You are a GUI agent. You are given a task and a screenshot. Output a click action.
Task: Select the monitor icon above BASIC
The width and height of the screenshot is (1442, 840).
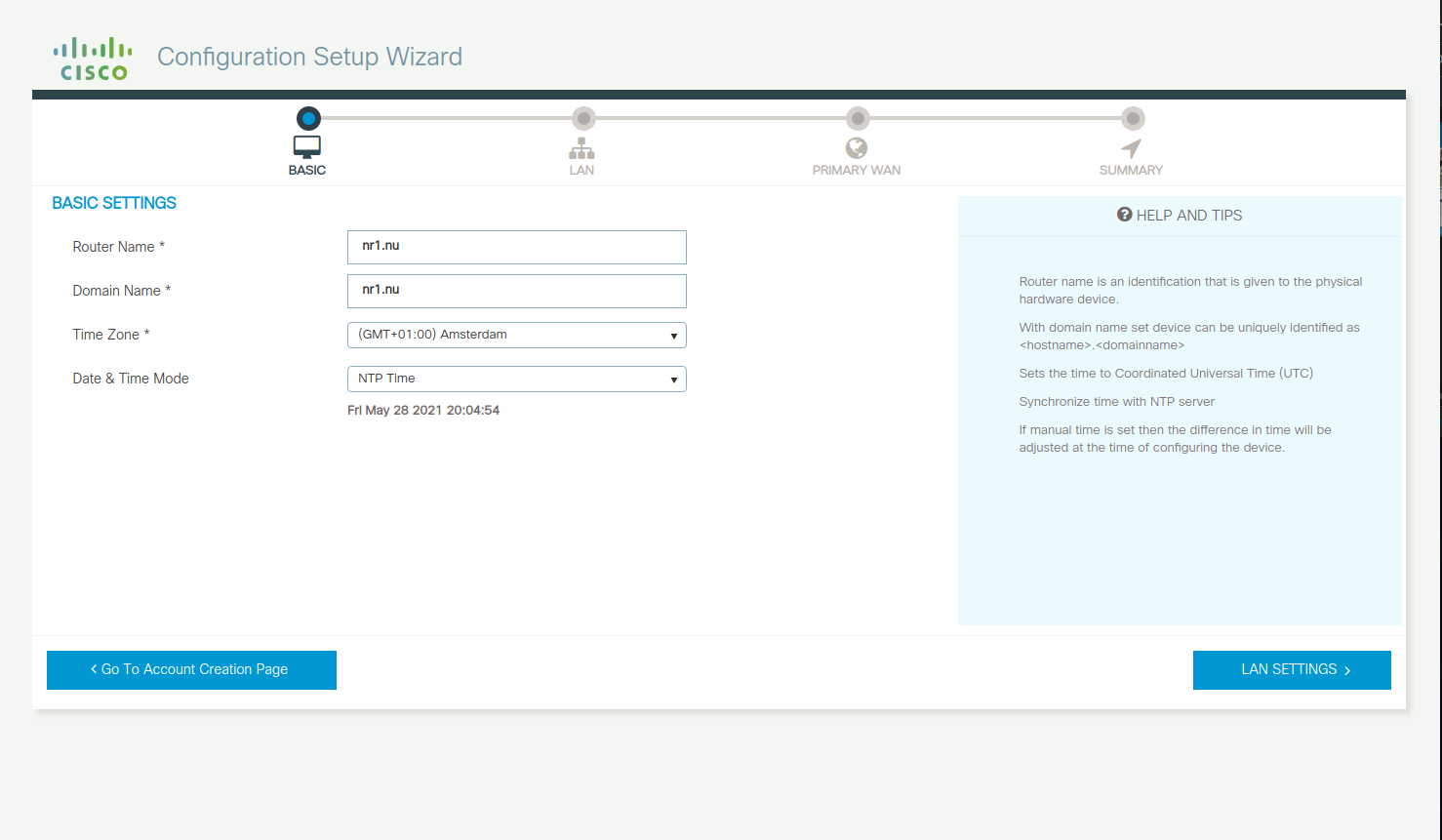306,146
